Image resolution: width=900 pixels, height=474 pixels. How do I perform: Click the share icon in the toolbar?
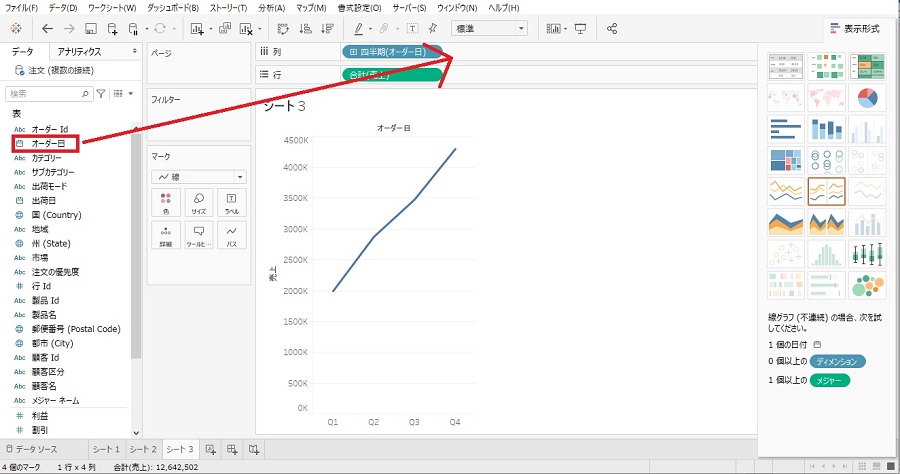click(x=609, y=28)
